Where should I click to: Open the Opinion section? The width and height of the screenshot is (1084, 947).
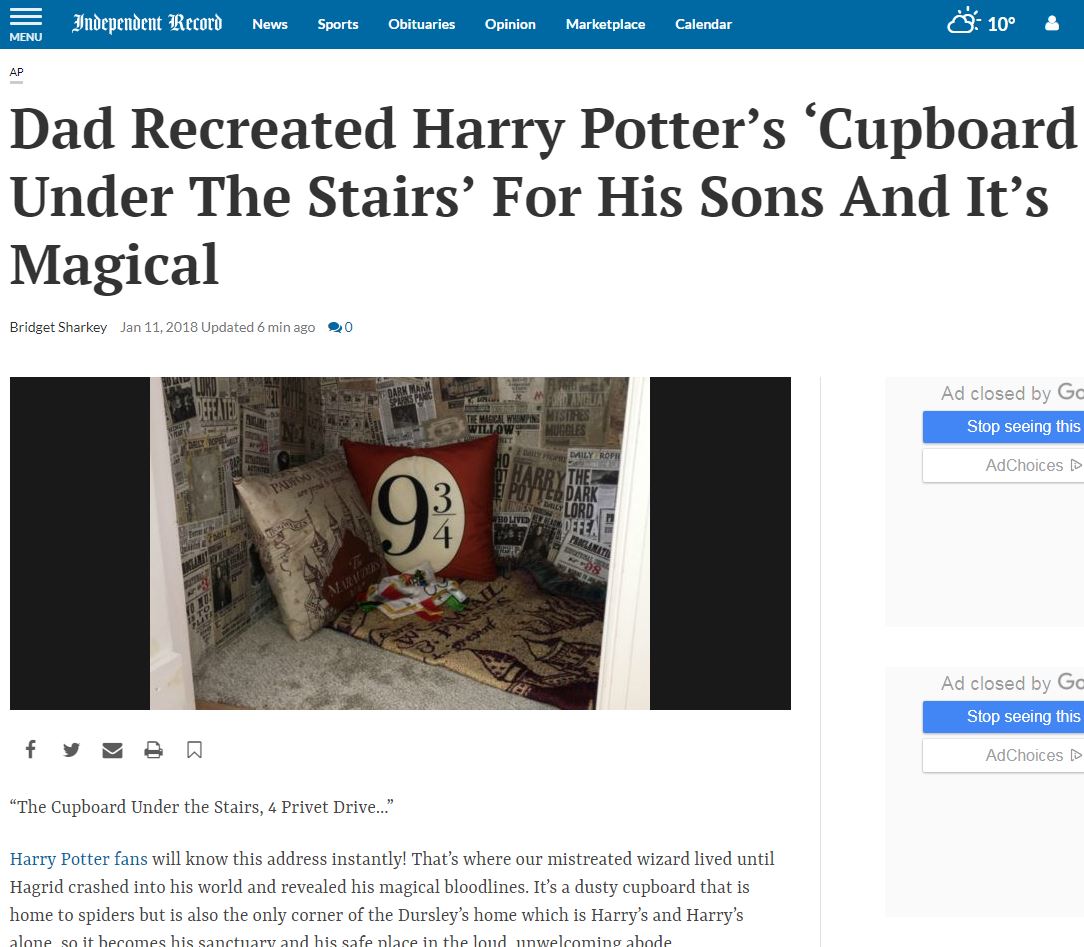coord(510,24)
